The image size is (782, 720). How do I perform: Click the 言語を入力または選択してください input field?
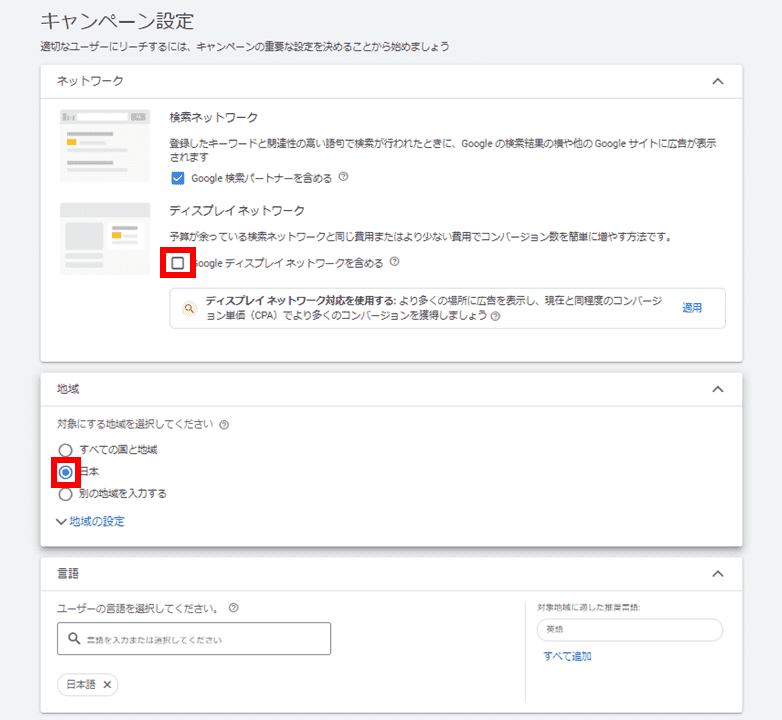pos(200,639)
